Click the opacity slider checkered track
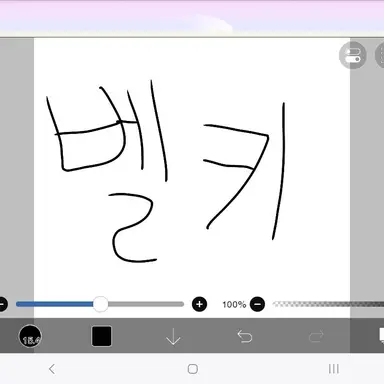The image size is (384, 384). click(328, 304)
